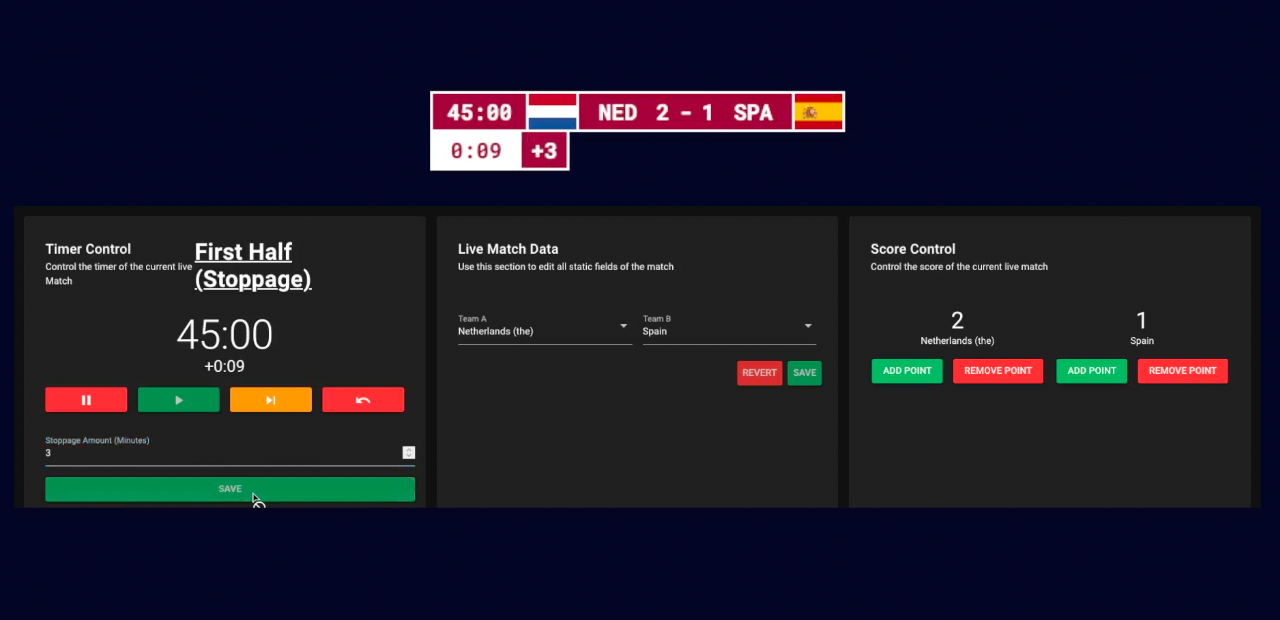Pause the match timer
This screenshot has height=620, width=1280.
click(x=86, y=400)
